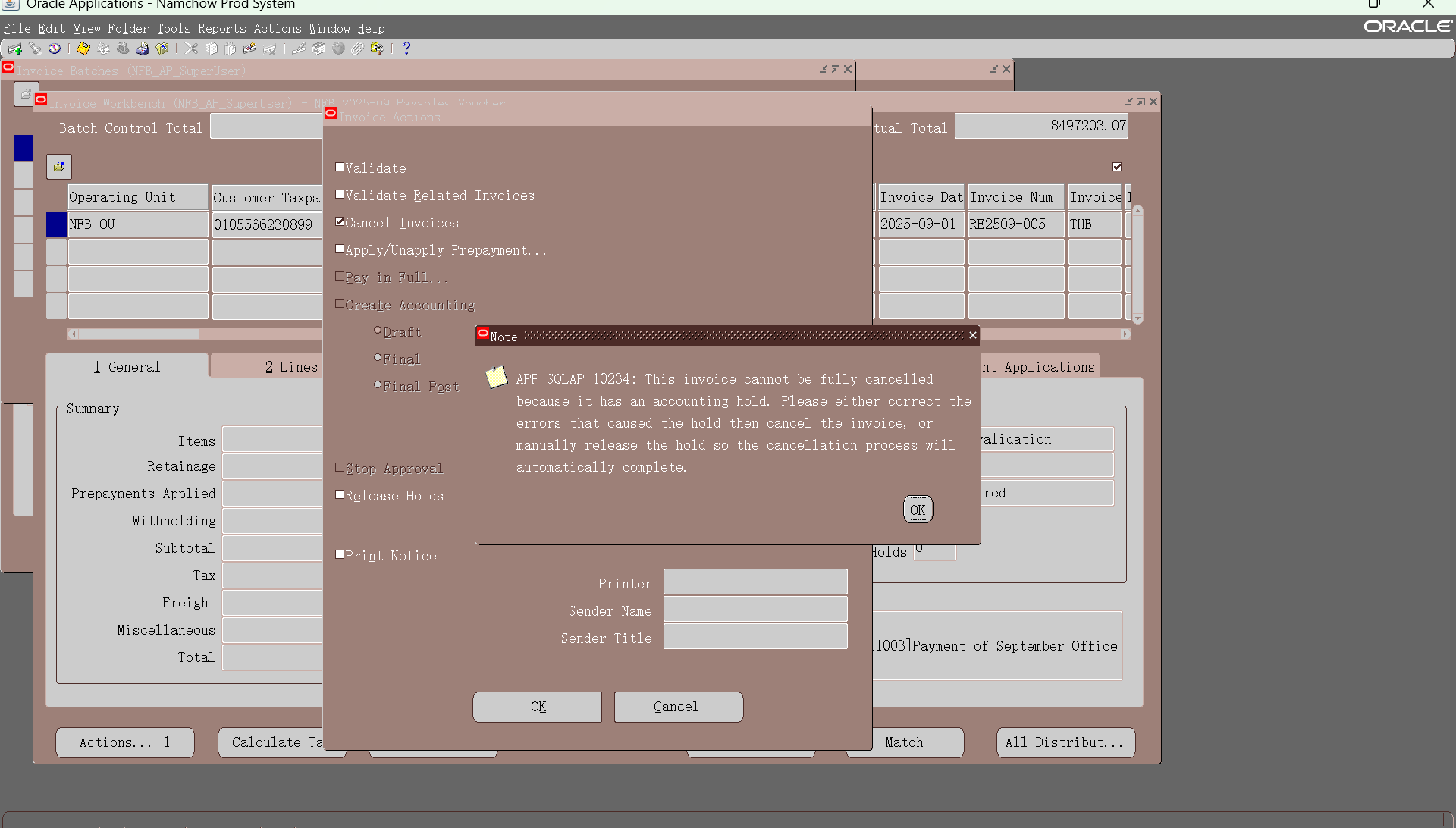Image resolution: width=1456 pixels, height=828 pixels.
Task: Click the vertical scrollbar beside invoice rows
Action: [x=1137, y=265]
